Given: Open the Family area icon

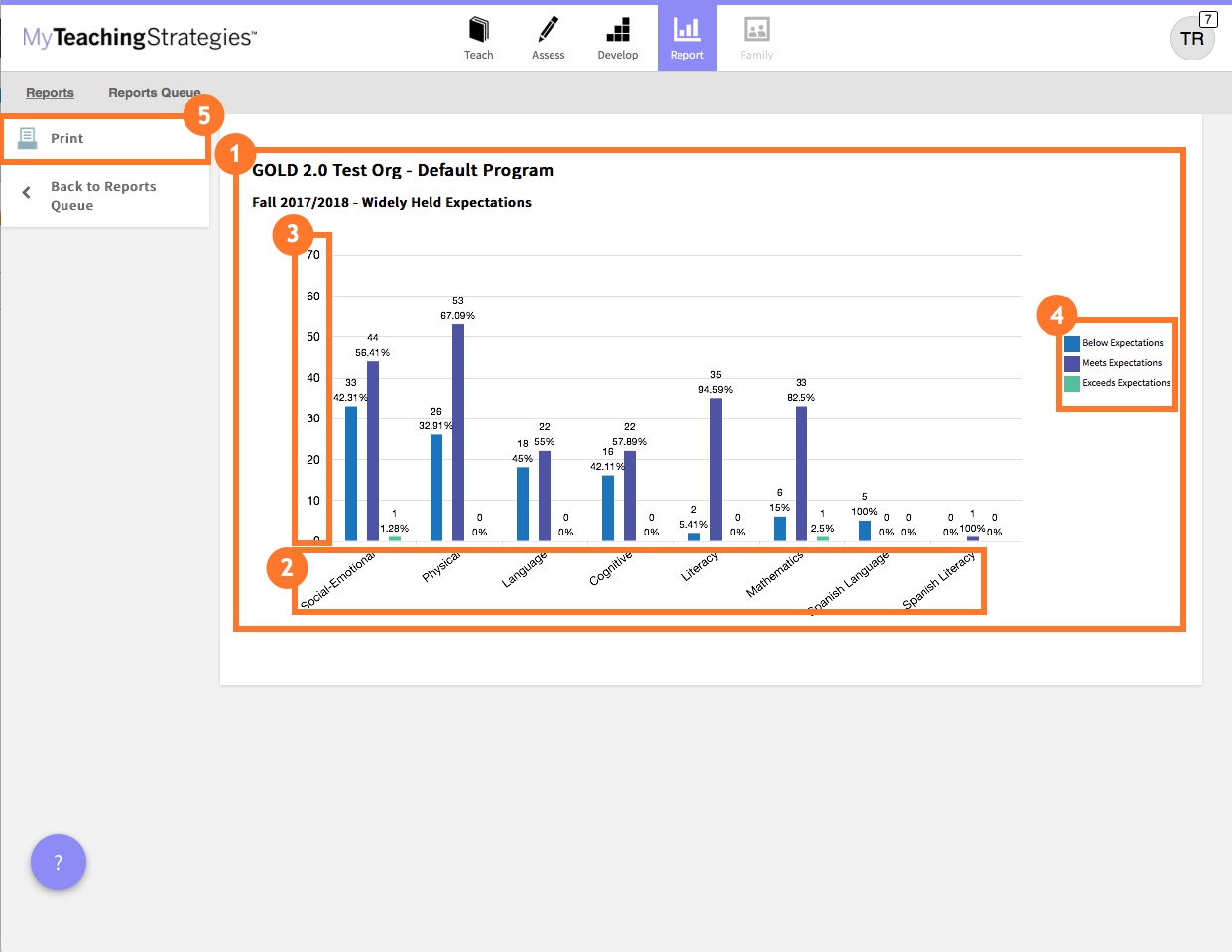Looking at the screenshot, I should (x=756, y=30).
